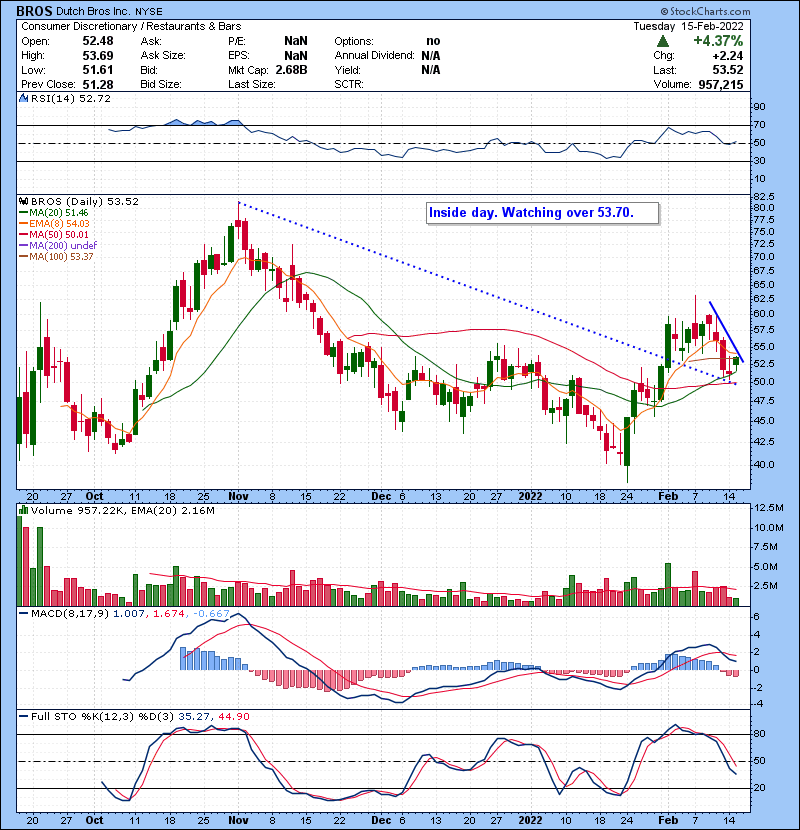The height and width of the screenshot is (830, 800).
Task: Click the 82.5 price scale label
Action: (763, 197)
